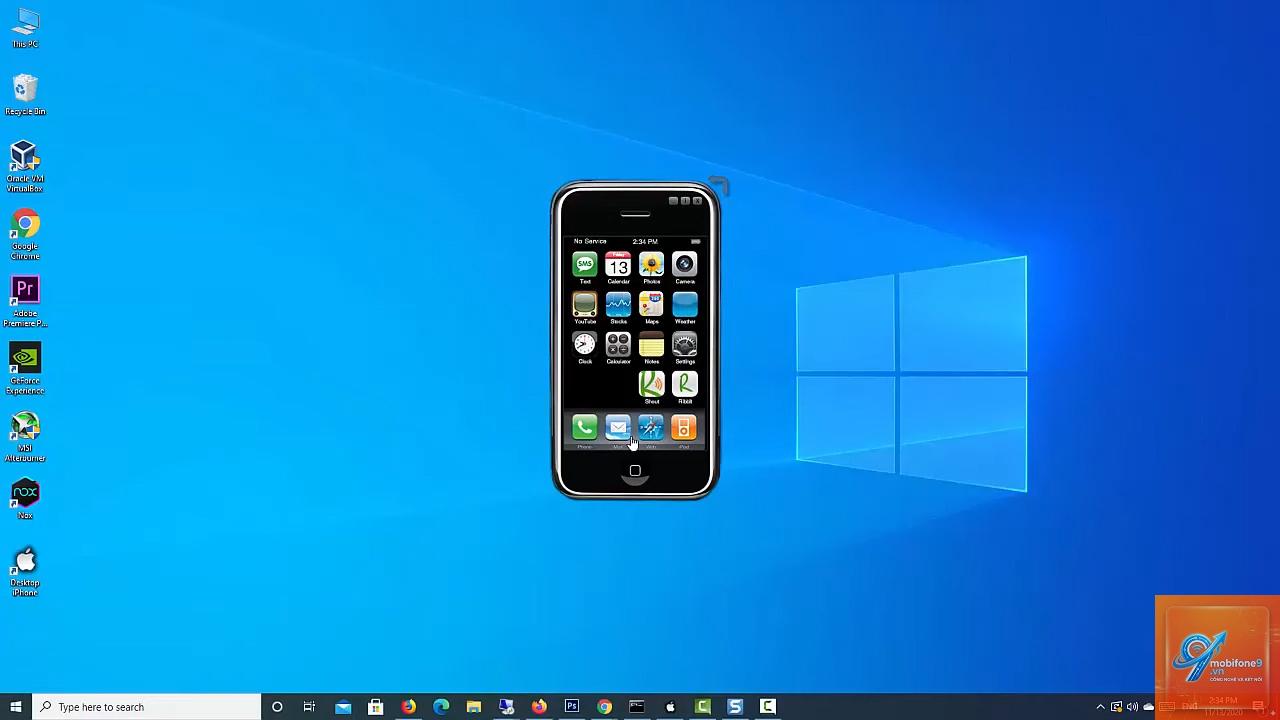Viewport: 1280px width, 720px height.
Task: Open the iPhone Settings app
Action: [x=684, y=345]
